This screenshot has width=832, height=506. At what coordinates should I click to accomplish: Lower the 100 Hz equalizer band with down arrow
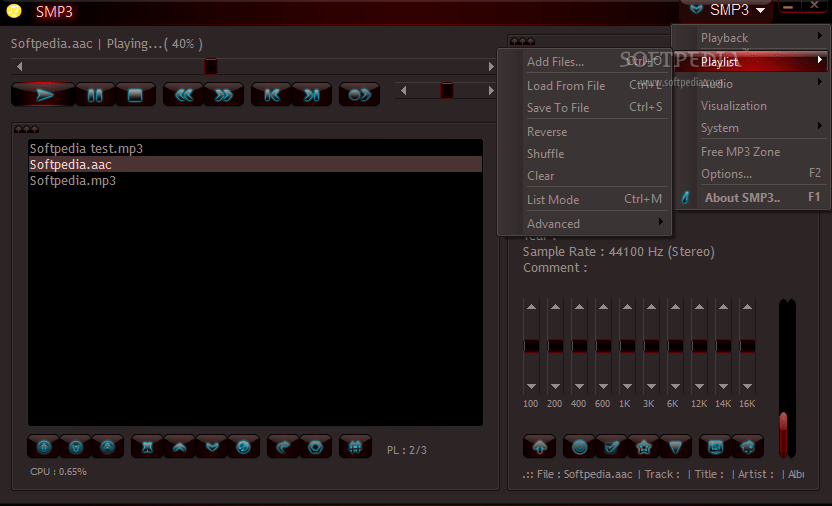pyautogui.click(x=531, y=386)
